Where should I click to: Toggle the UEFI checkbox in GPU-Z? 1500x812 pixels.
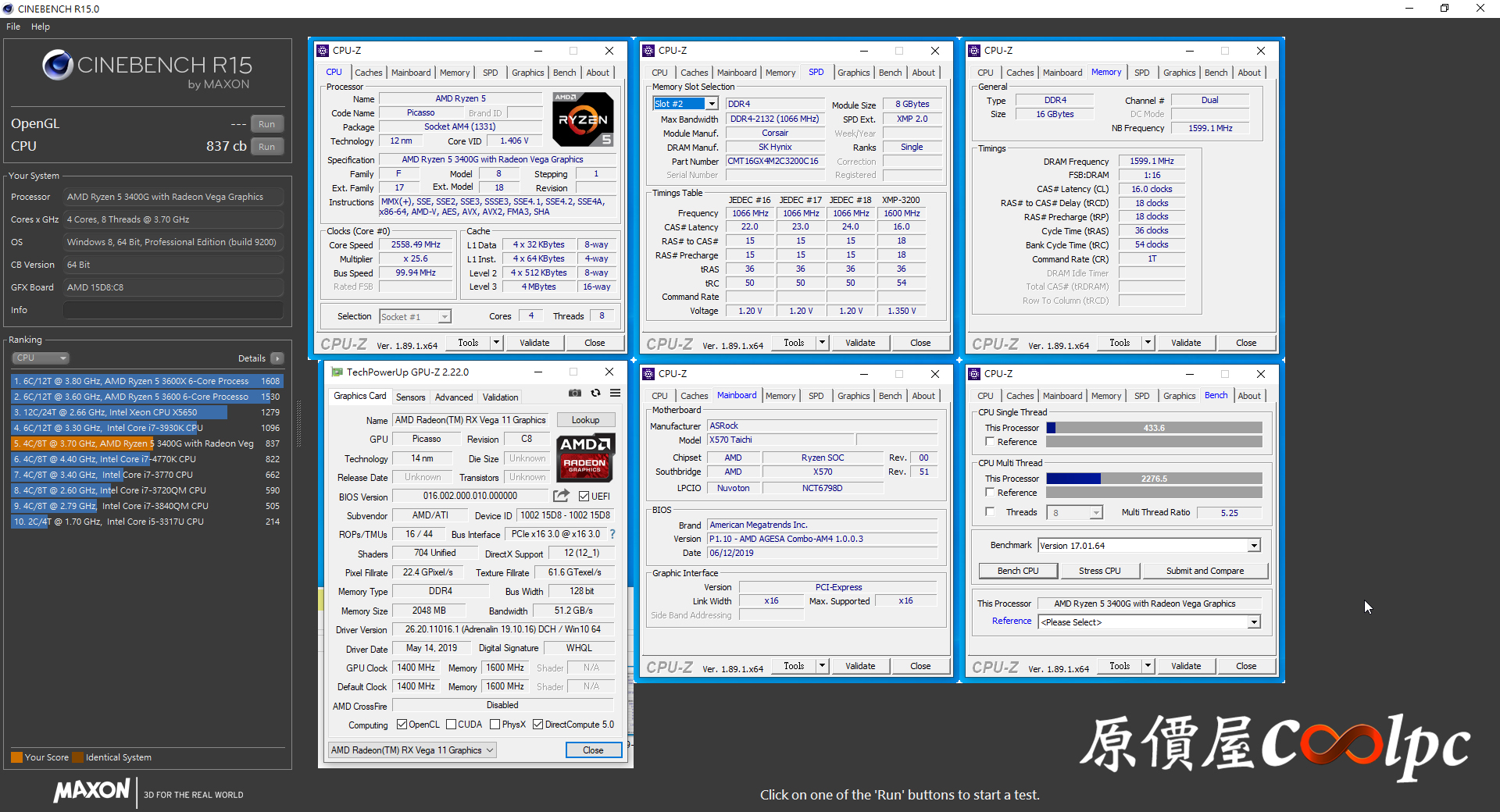click(x=584, y=497)
